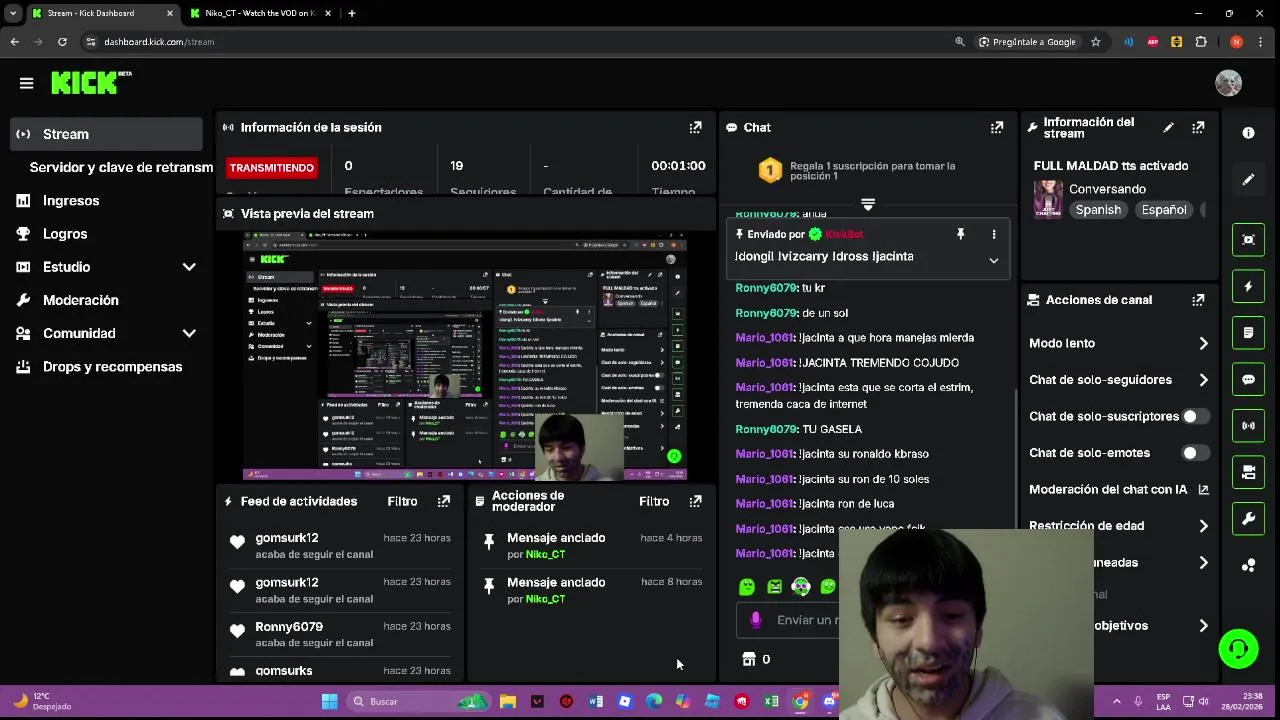Image resolution: width=1280 pixels, height=720 pixels.
Task: Click the three-dots cluster icon in sidebar
Action: 1248,566
